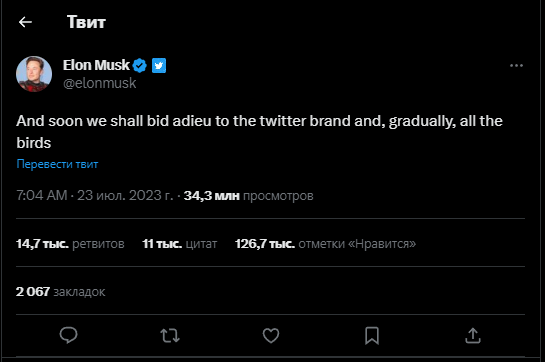
Task: Click the Twitter bird affiliation badge
Action: tap(159, 65)
